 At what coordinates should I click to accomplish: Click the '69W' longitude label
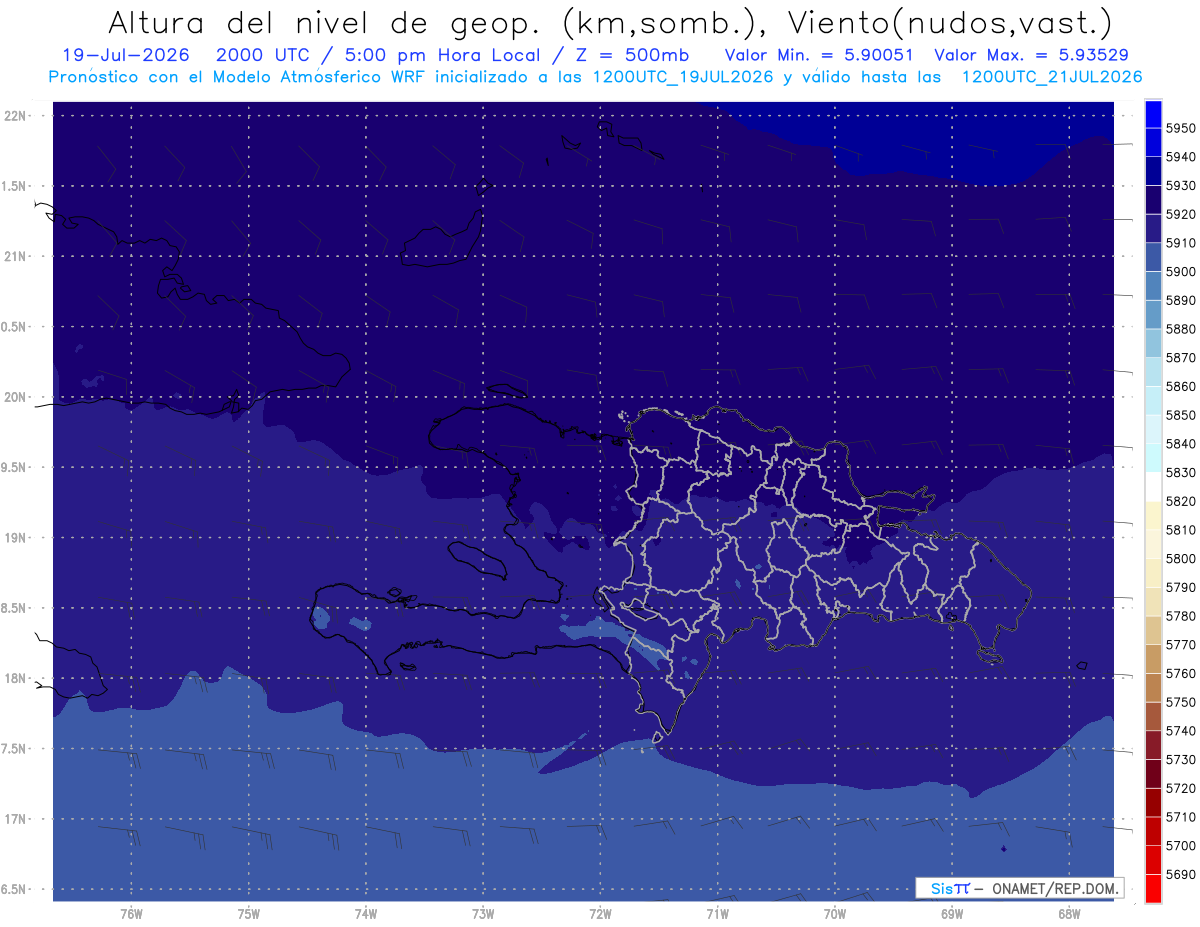pyautogui.click(x=952, y=914)
